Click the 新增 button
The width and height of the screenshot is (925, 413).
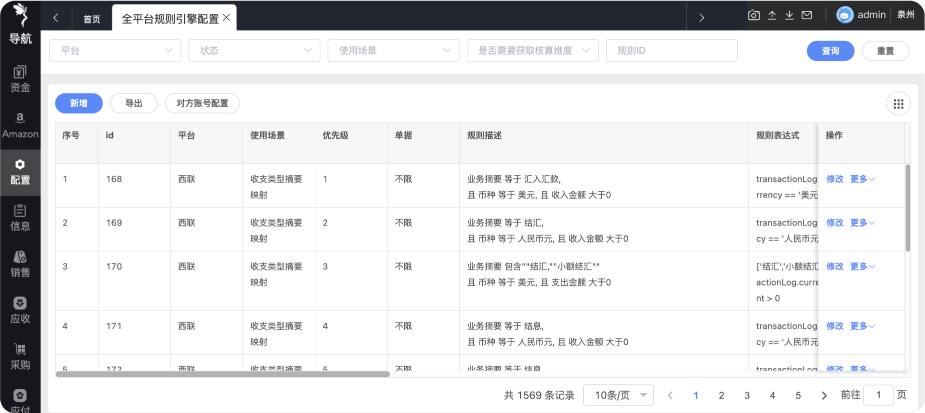click(78, 103)
